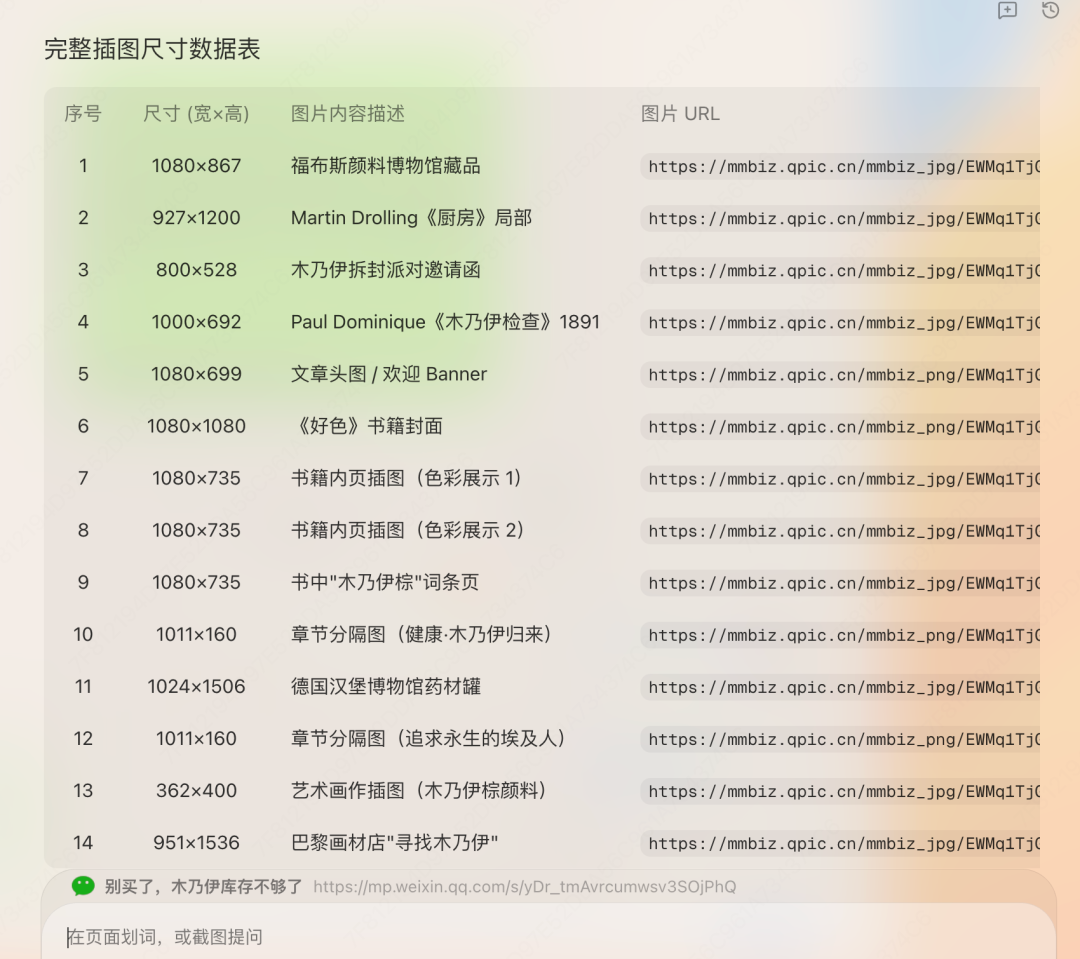The image size is (1080, 959).
Task: Click description 德国汉堡博物馆药材罐
Action: click(386, 687)
